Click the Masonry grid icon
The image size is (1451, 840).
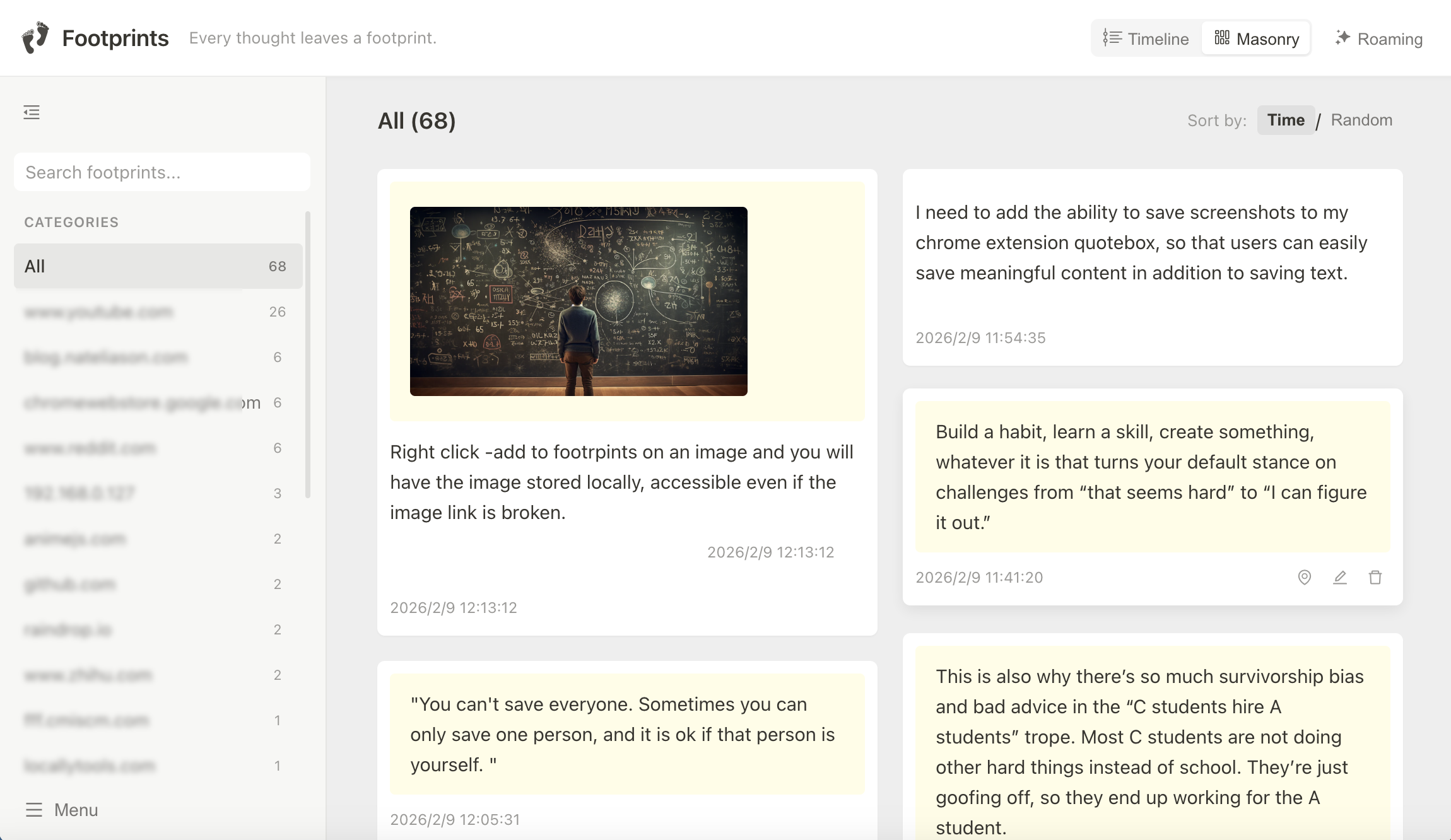pos(1221,38)
